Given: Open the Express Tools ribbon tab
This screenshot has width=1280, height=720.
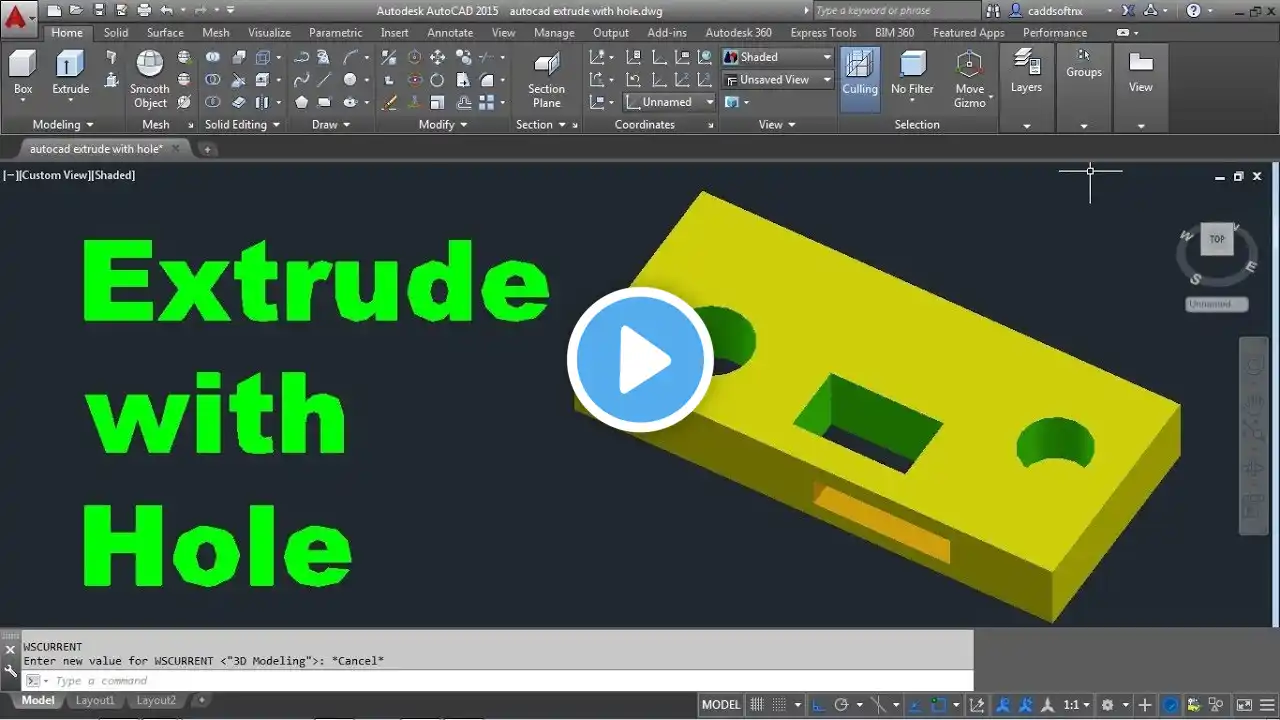Looking at the screenshot, I should coord(823,33).
